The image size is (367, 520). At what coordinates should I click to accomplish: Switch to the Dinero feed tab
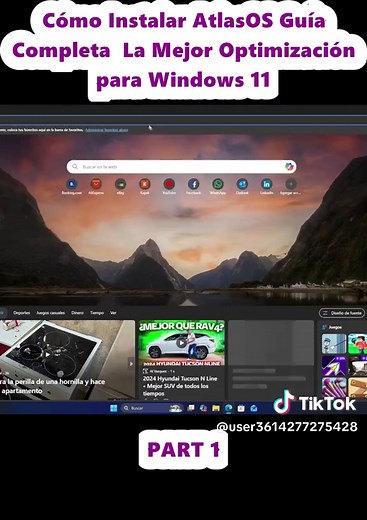click(77, 313)
